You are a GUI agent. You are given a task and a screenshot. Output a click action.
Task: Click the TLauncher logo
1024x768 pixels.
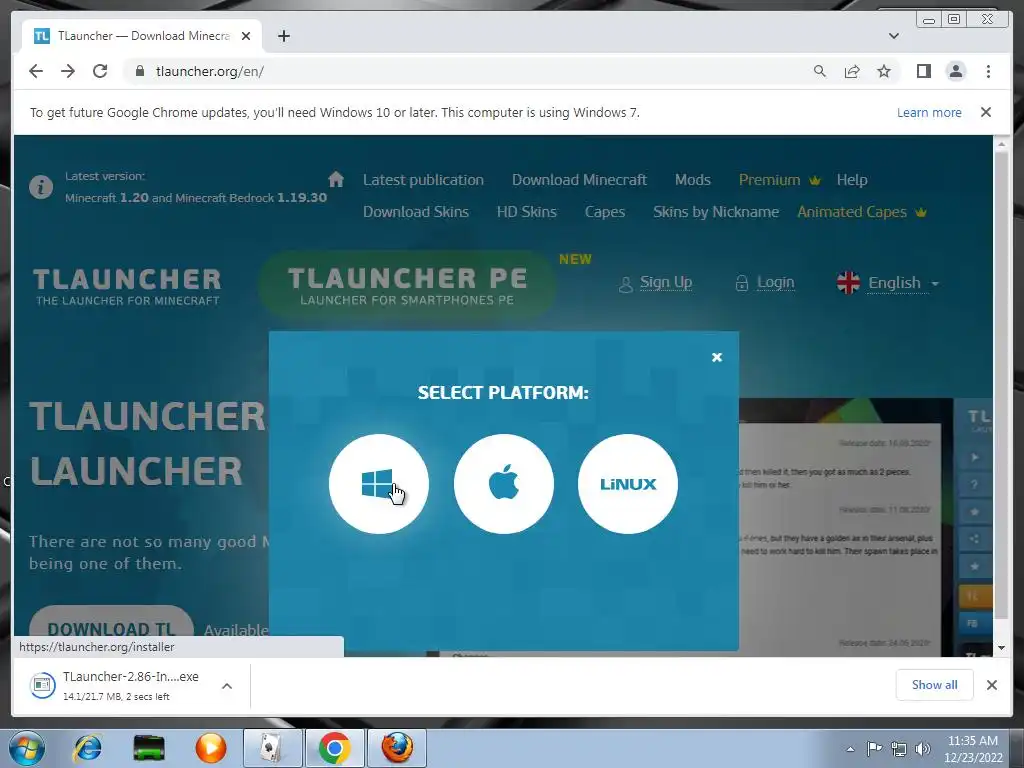[x=127, y=286]
